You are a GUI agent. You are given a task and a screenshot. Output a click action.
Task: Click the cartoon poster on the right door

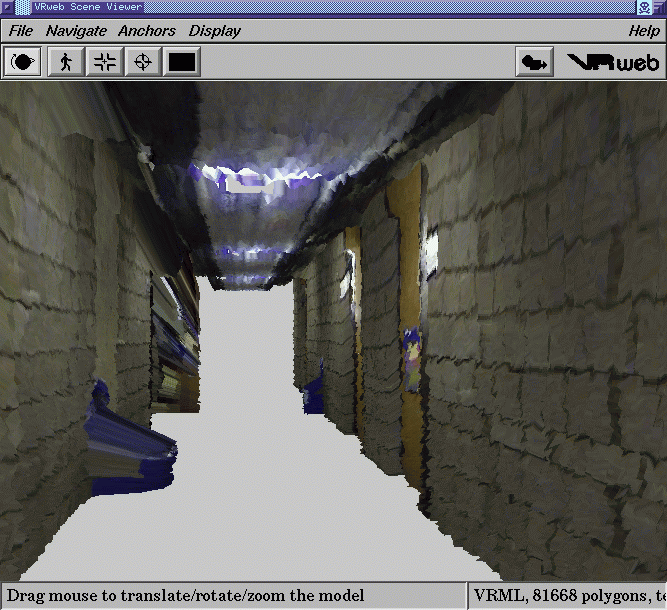click(412, 360)
